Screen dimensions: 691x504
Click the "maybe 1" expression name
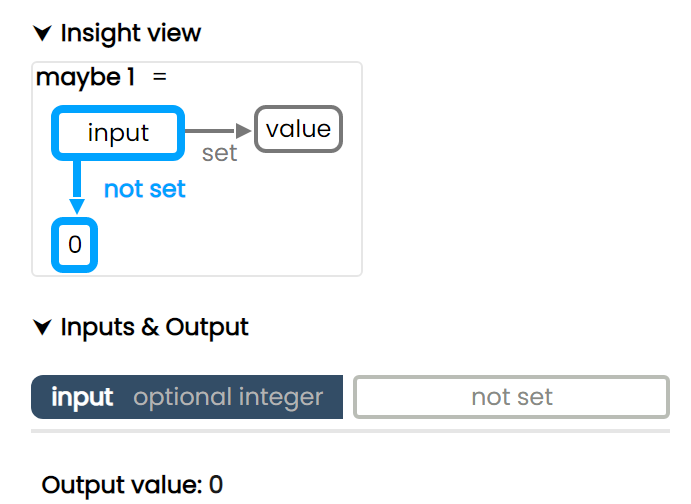click(x=85, y=77)
